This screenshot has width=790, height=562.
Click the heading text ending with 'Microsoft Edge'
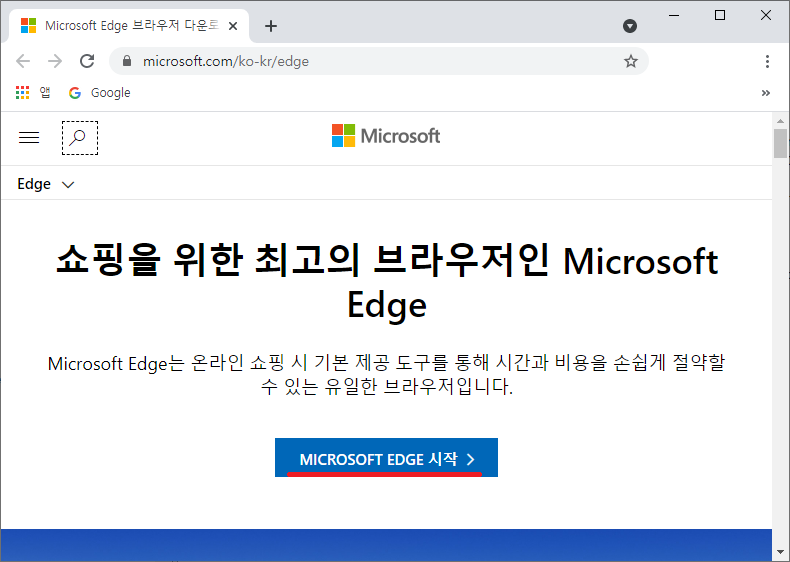pos(387,281)
